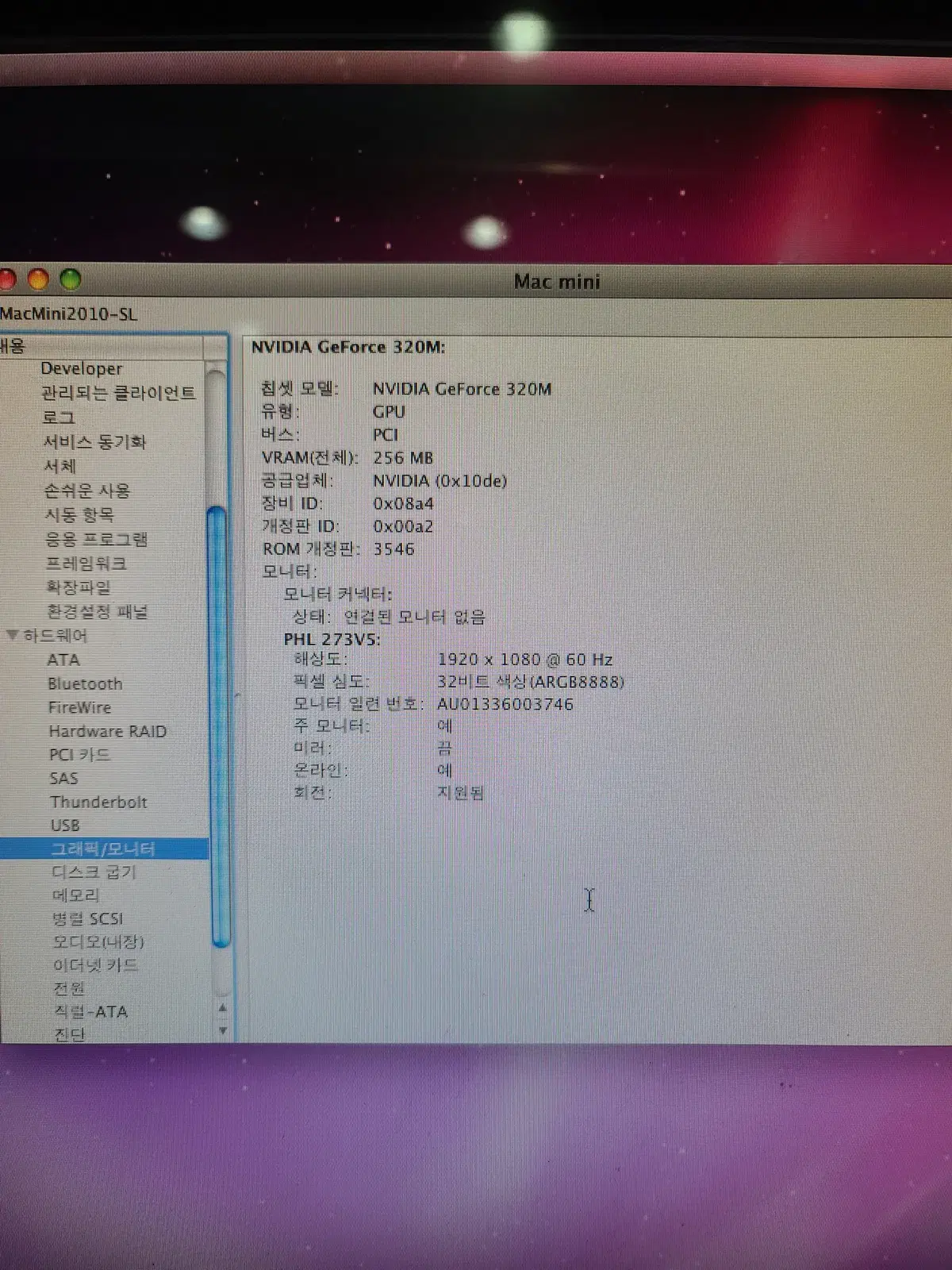Click resolution 1920 x 1080 @ 60 Hz
This screenshot has width=952, height=1270.
pyautogui.click(x=525, y=660)
